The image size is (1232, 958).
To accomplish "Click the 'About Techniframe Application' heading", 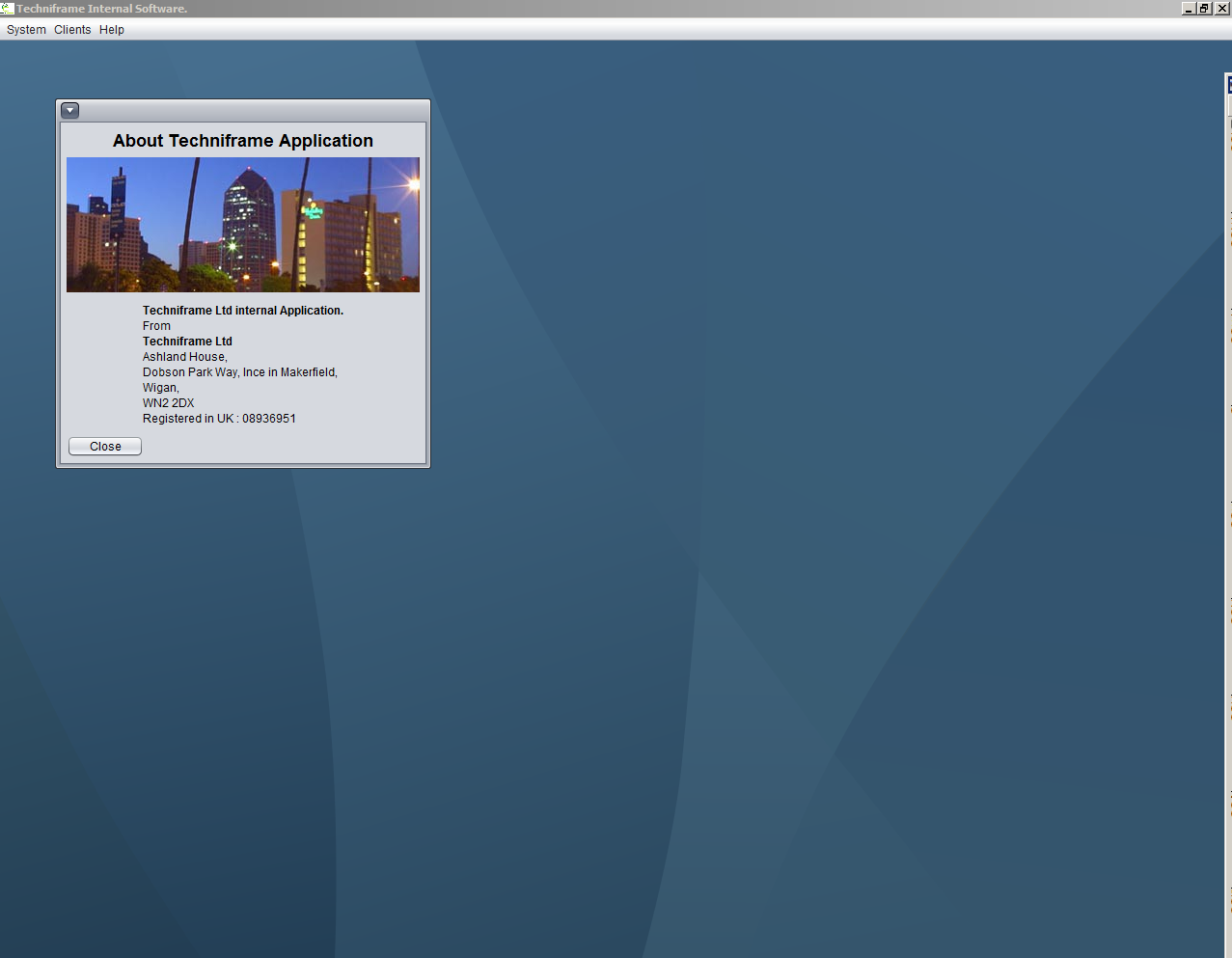I will click(x=242, y=141).
